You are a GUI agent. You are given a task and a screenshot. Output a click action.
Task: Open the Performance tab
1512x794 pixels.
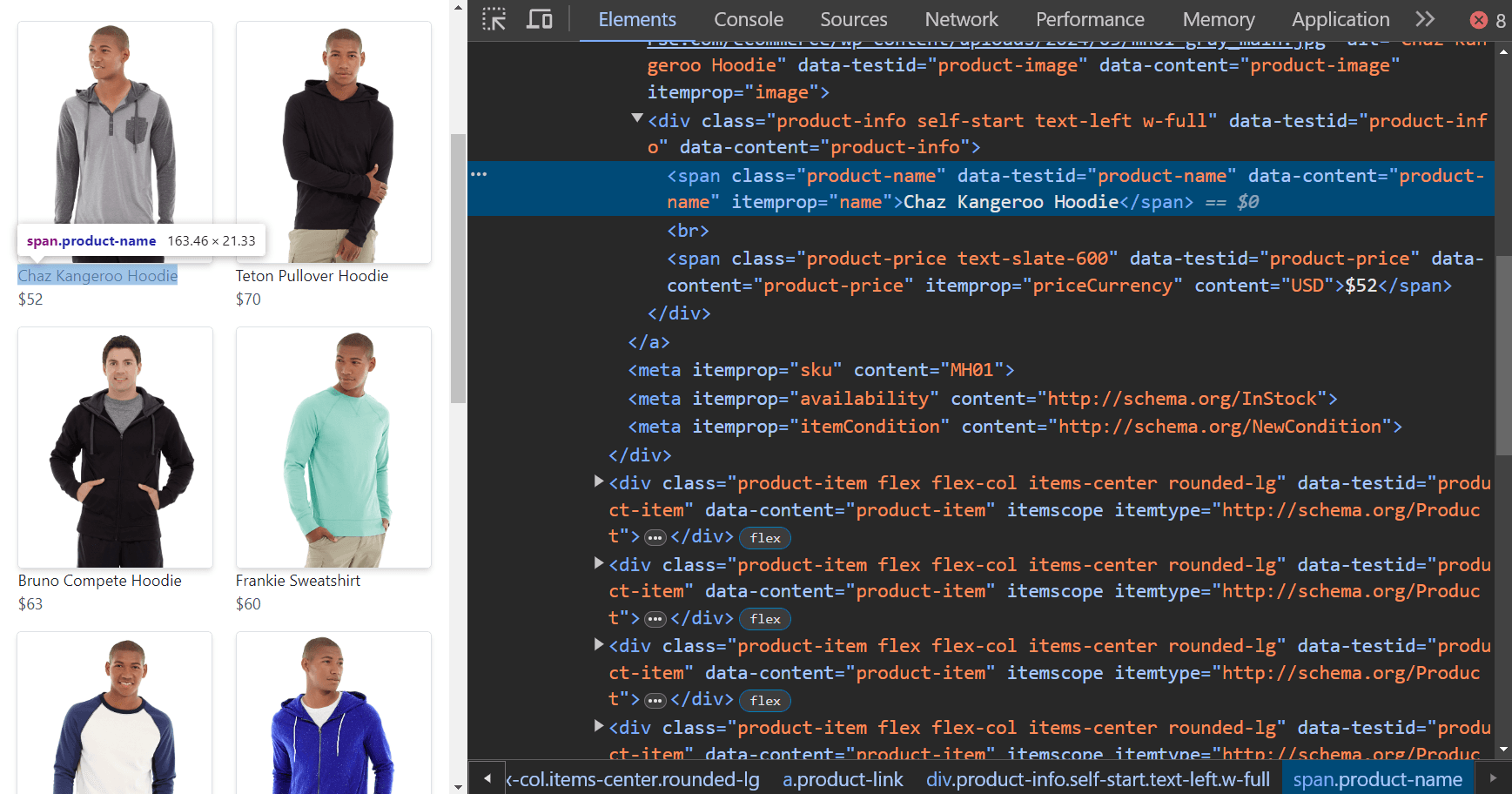1090,19
